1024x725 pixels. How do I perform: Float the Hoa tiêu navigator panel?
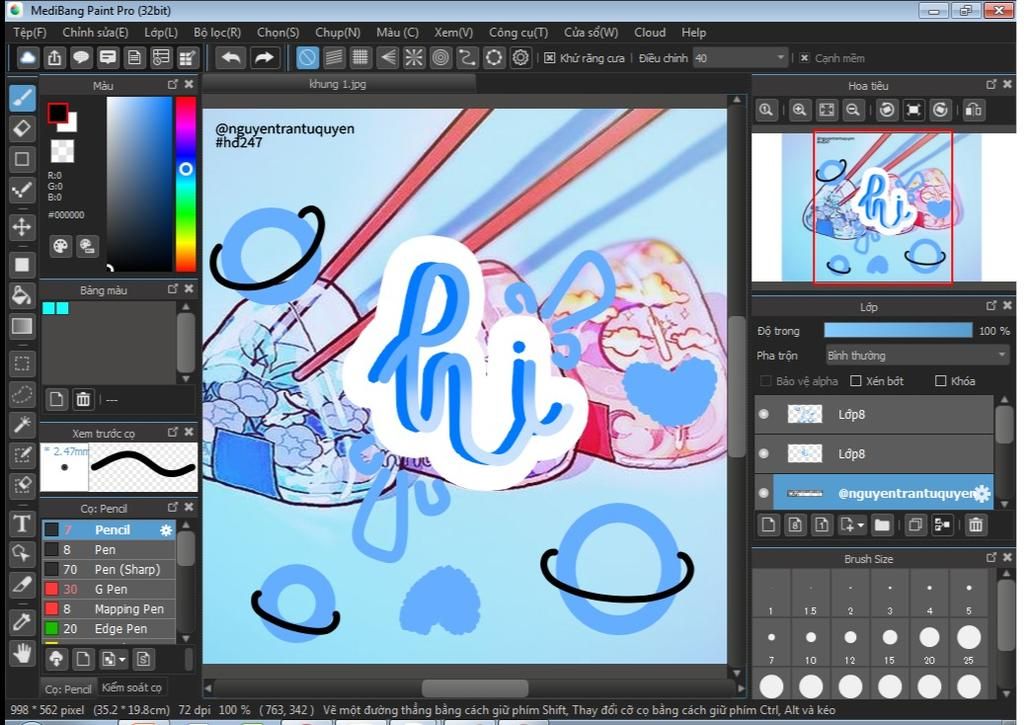coord(991,84)
